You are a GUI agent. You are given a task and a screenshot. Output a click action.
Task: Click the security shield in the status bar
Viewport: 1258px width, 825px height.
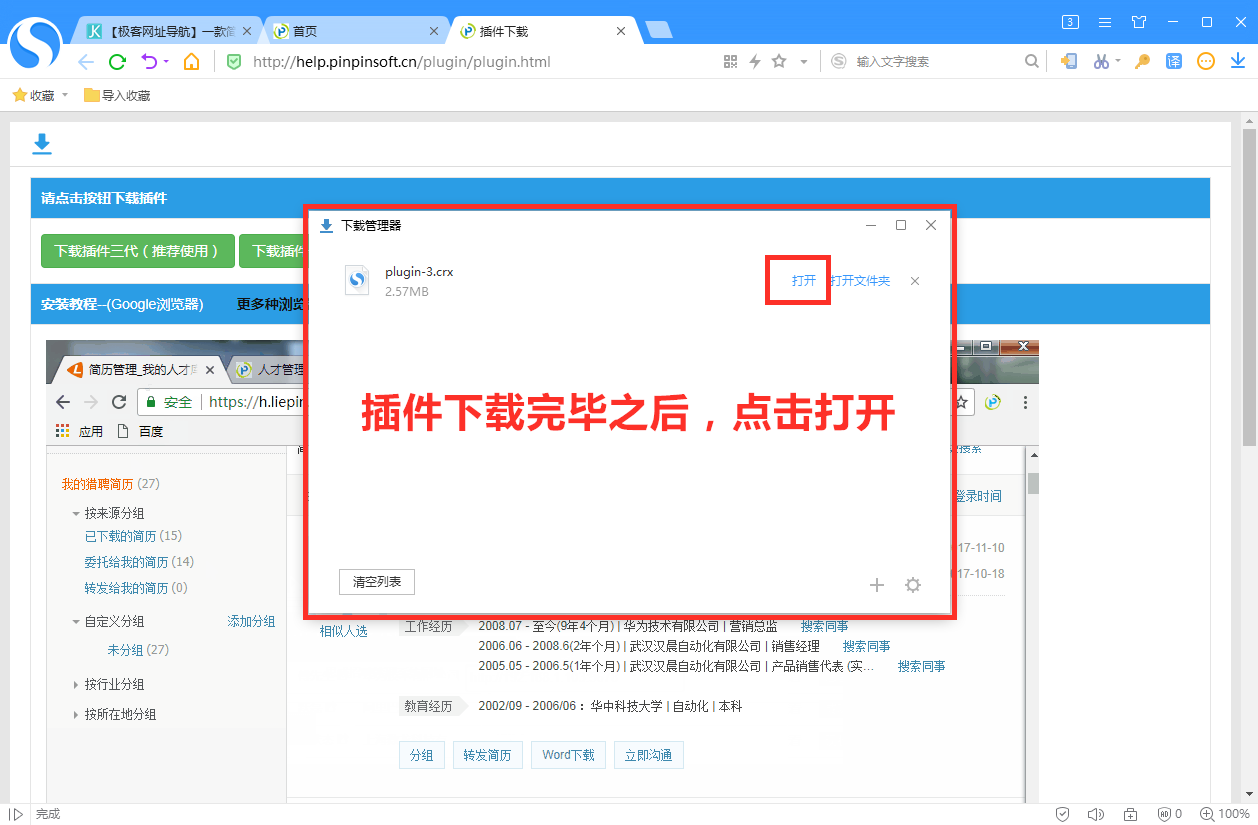[x=1063, y=813]
